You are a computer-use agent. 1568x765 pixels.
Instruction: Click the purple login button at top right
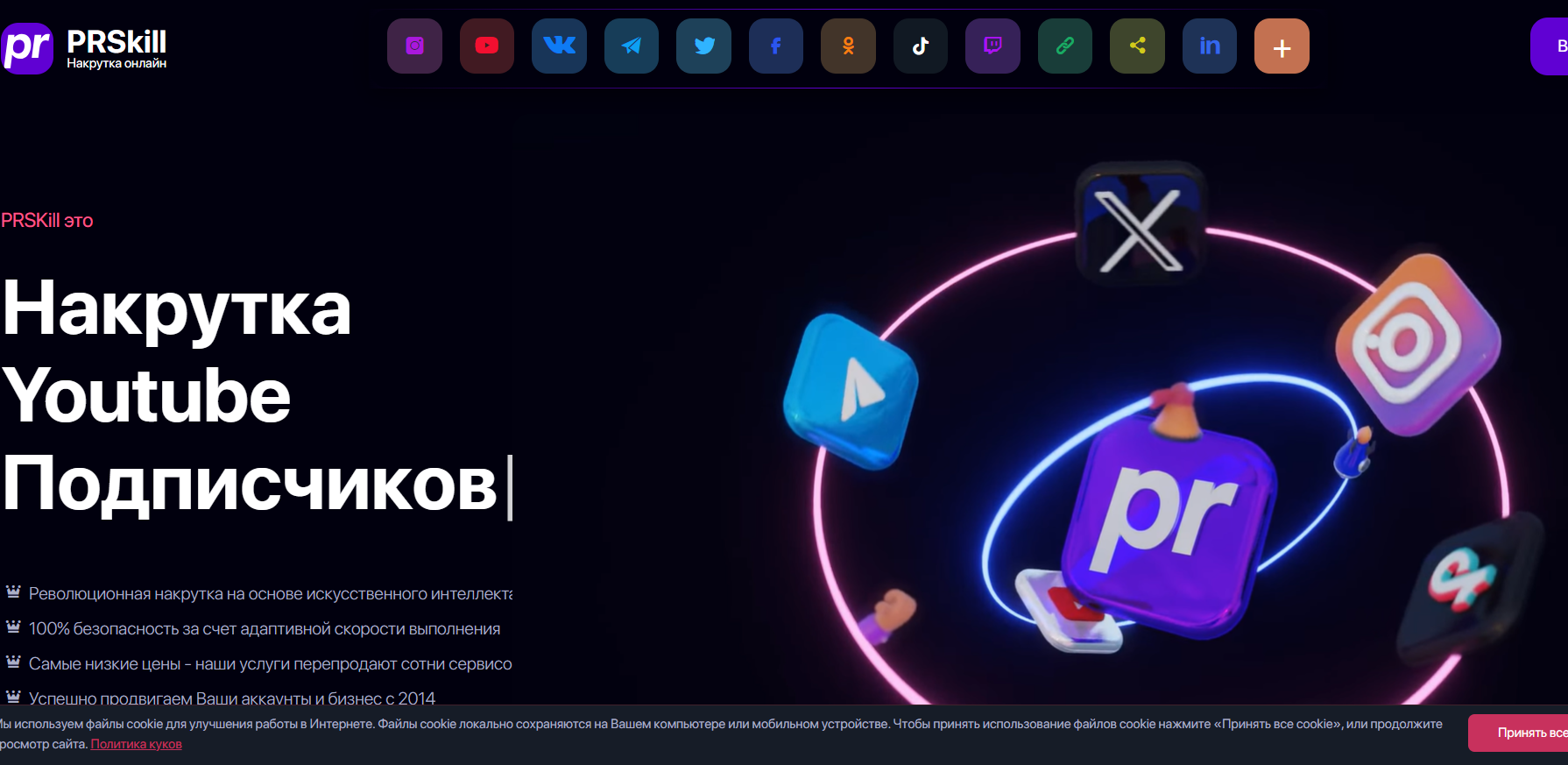pos(1550,46)
